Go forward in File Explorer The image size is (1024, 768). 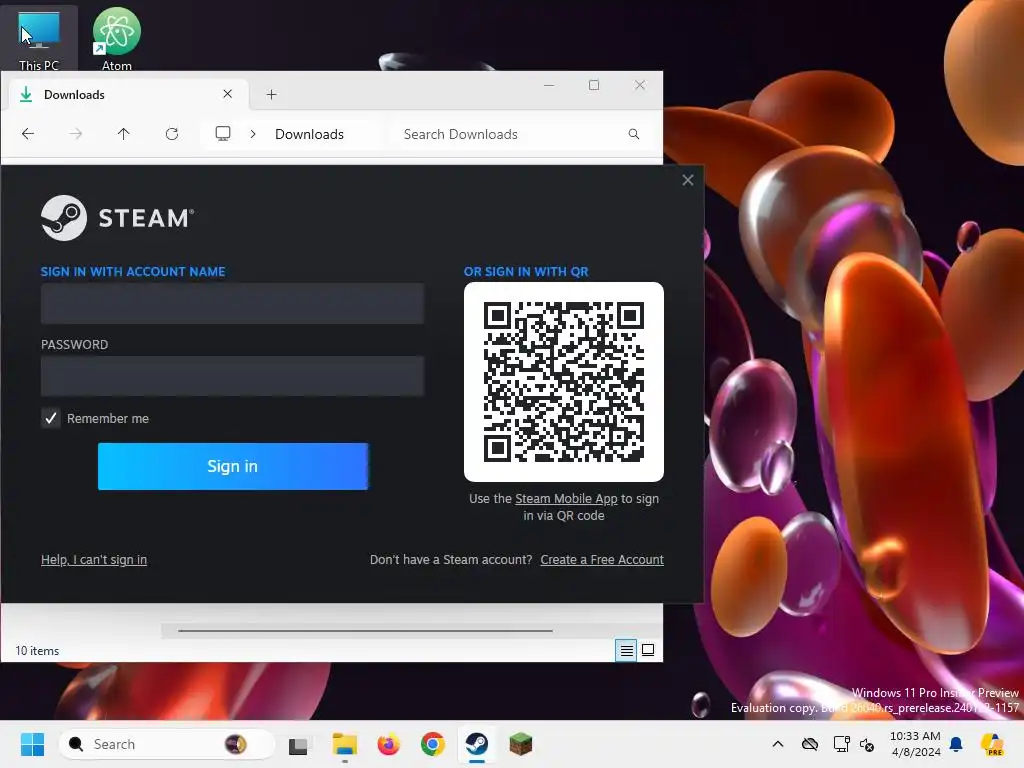point(76,134)
